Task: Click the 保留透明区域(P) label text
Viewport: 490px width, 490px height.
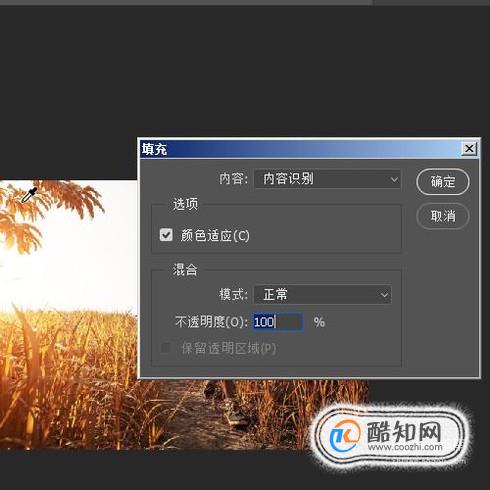Action: [229, 349]
